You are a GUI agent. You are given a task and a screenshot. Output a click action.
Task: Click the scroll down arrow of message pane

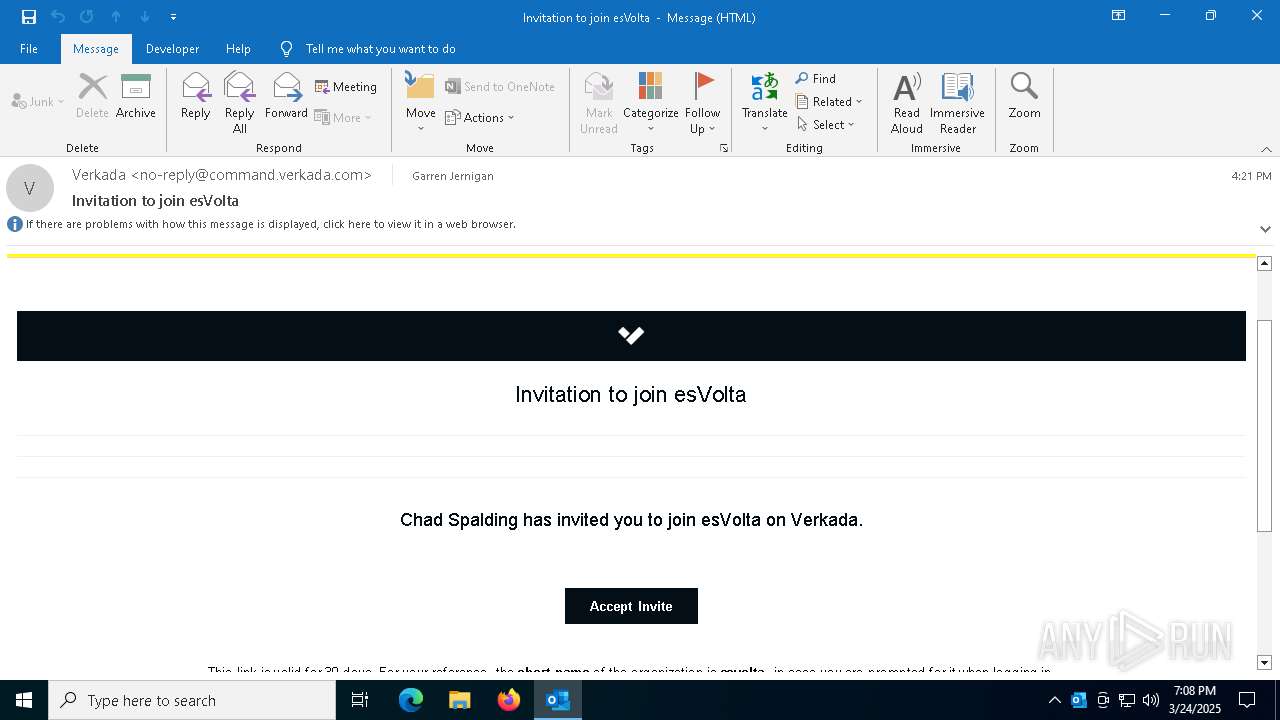point(1264,663)
